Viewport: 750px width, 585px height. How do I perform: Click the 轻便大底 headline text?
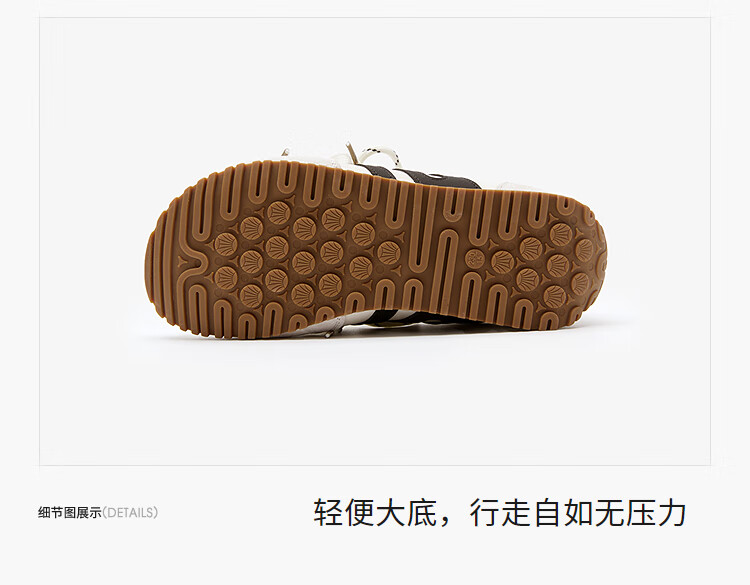click(x=375, y=512)
